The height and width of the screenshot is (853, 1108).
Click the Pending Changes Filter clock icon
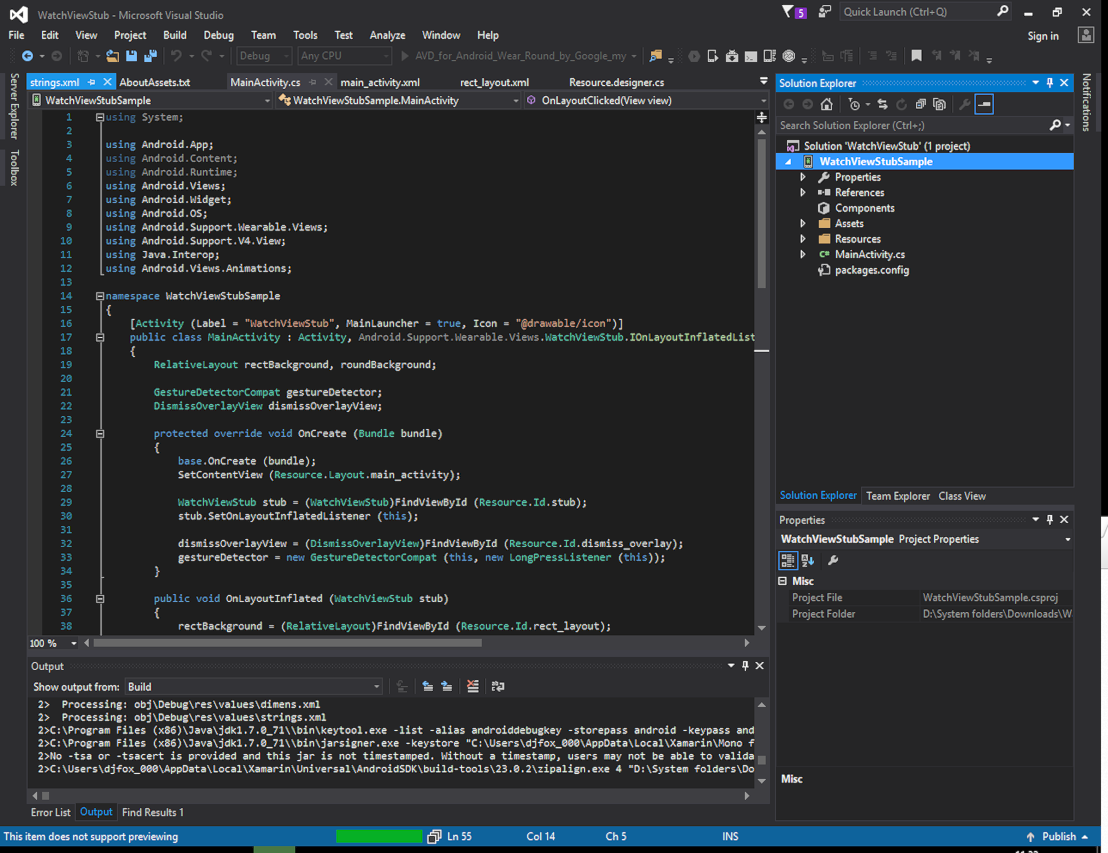pos(854,105)
